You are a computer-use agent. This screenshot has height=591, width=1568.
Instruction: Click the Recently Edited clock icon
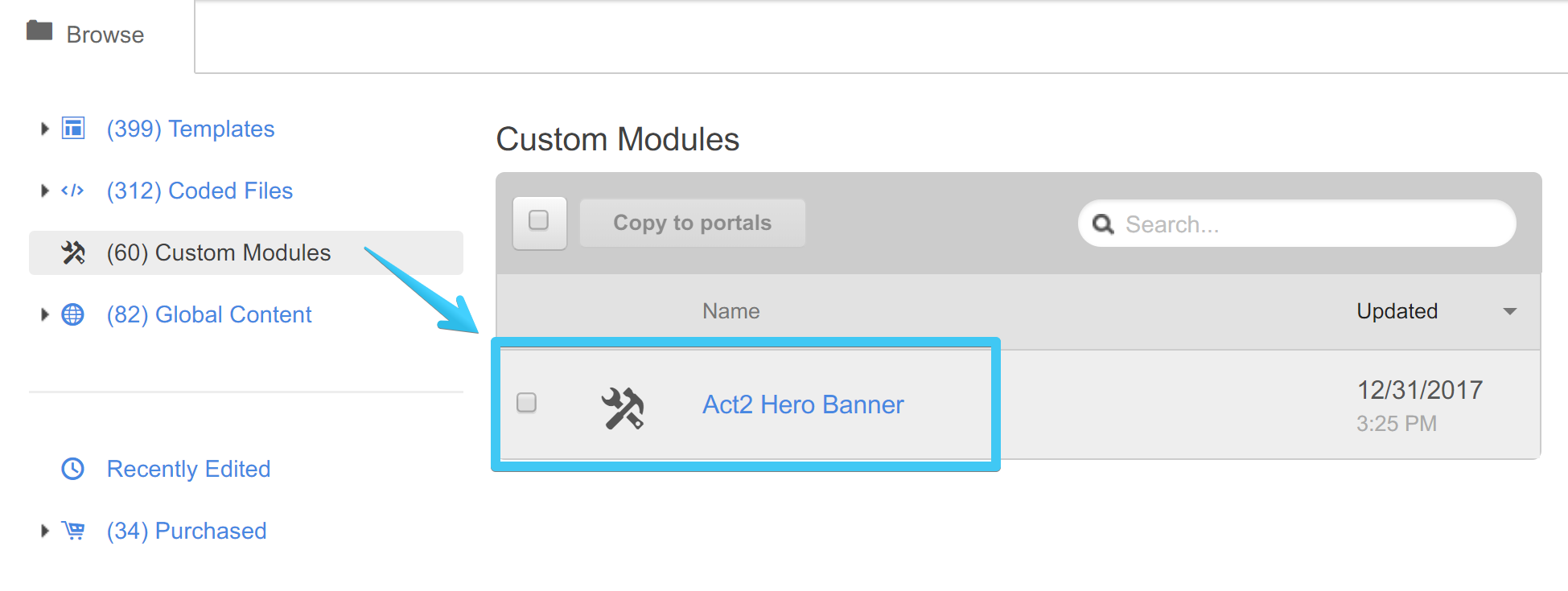pos(73,469)
